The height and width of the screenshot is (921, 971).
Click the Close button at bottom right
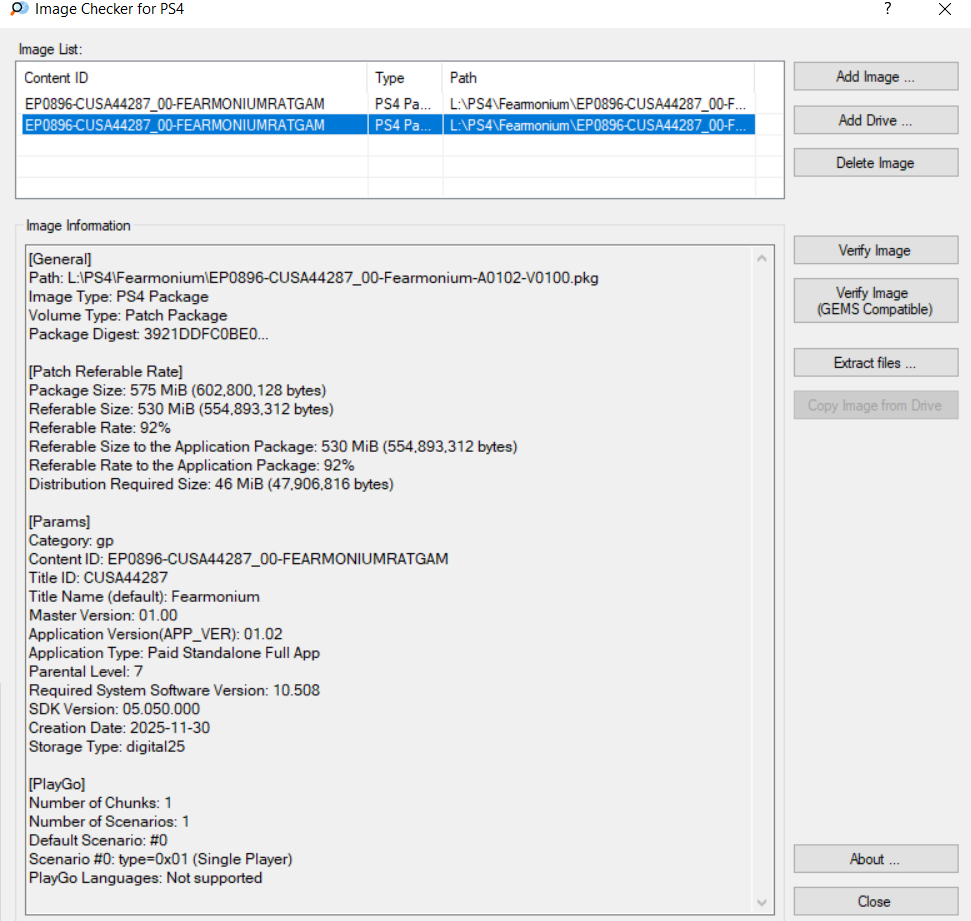(x=876, y=902)
